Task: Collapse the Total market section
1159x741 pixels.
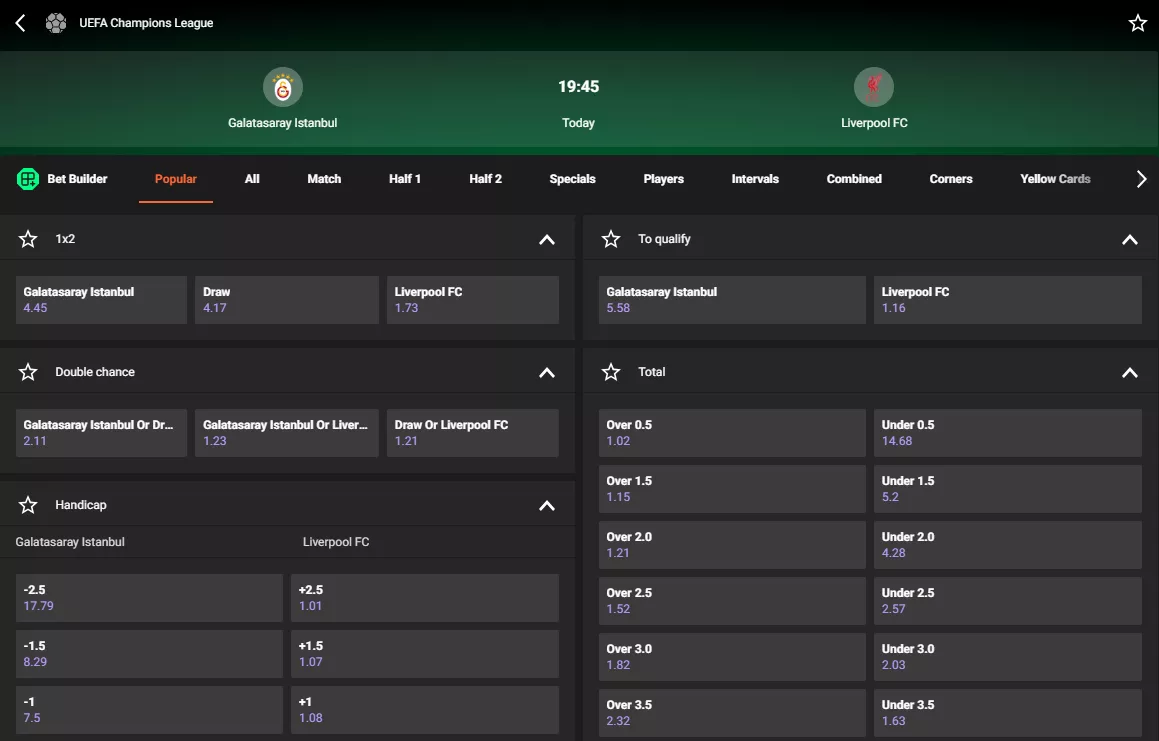Action: (x=1130, y=372)
